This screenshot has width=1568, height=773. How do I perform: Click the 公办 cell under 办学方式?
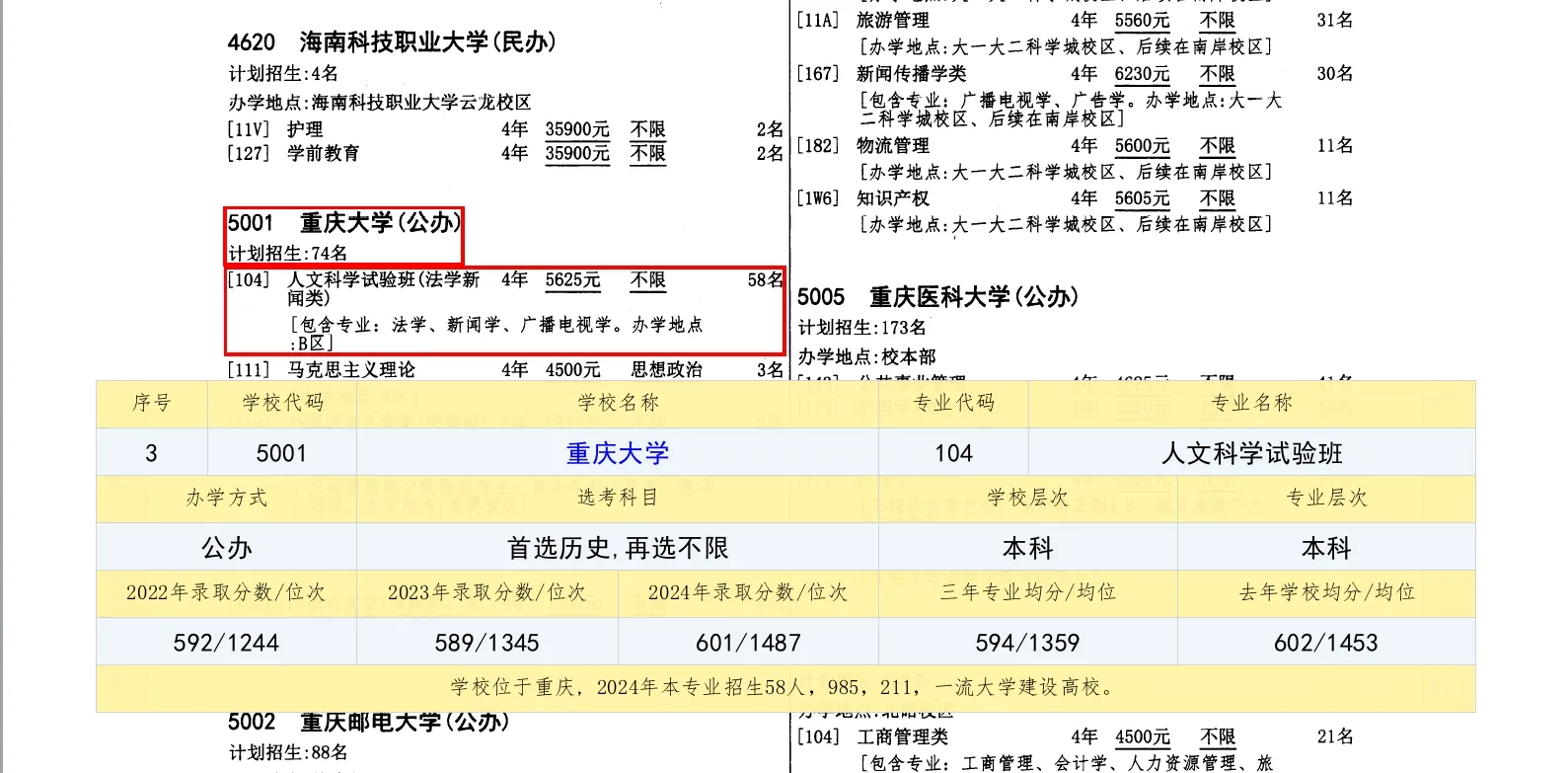pos(226,548)
